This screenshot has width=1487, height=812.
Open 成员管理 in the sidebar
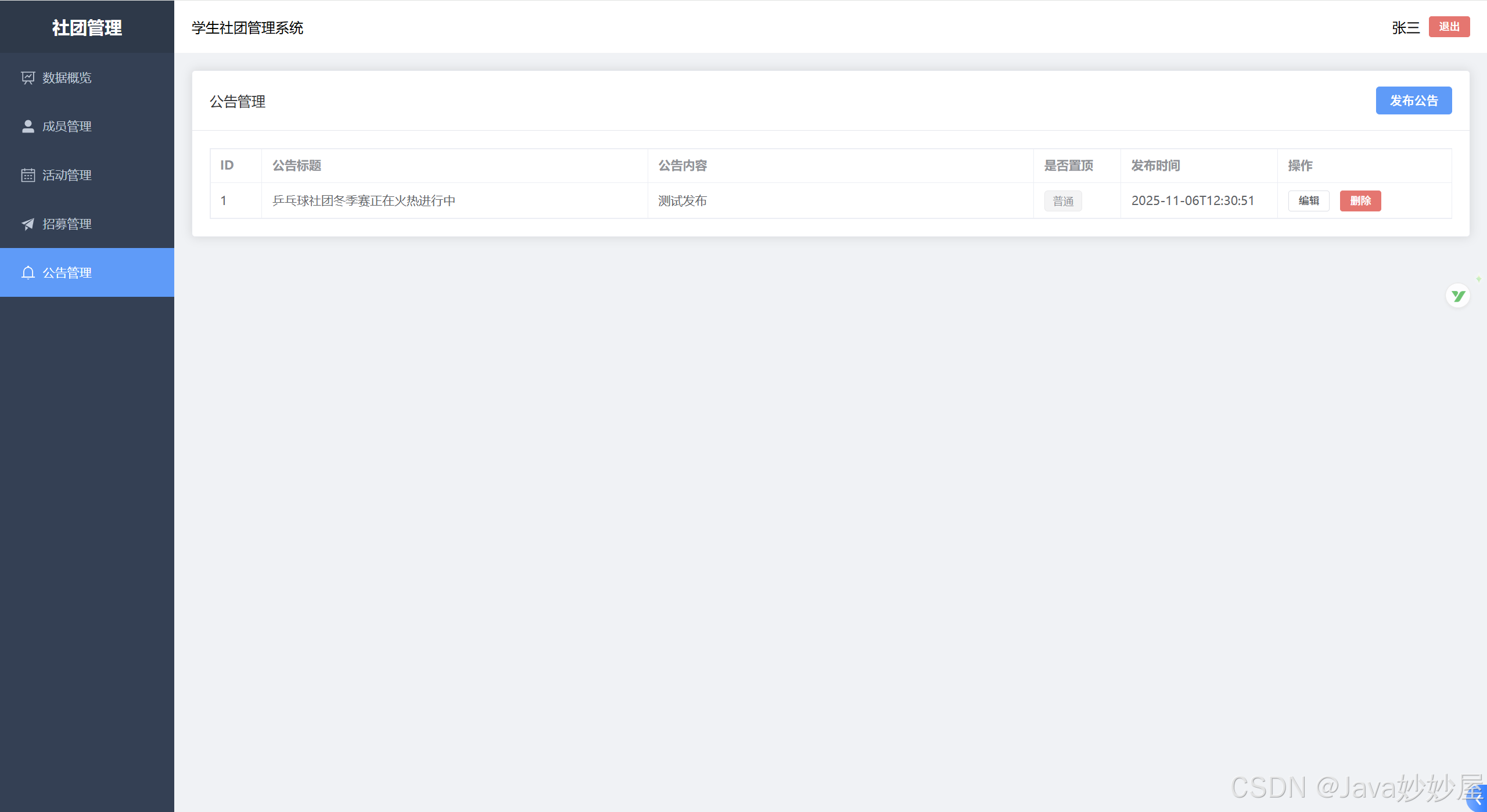(87, 127)
